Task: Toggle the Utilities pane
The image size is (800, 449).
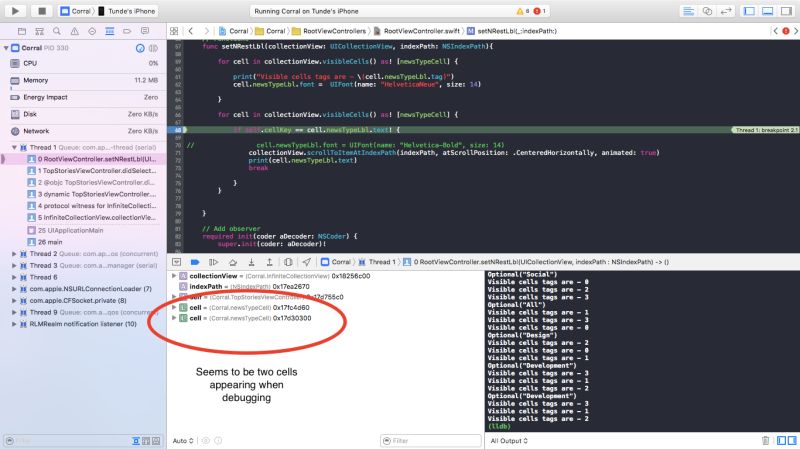Action: pos(786,11)
